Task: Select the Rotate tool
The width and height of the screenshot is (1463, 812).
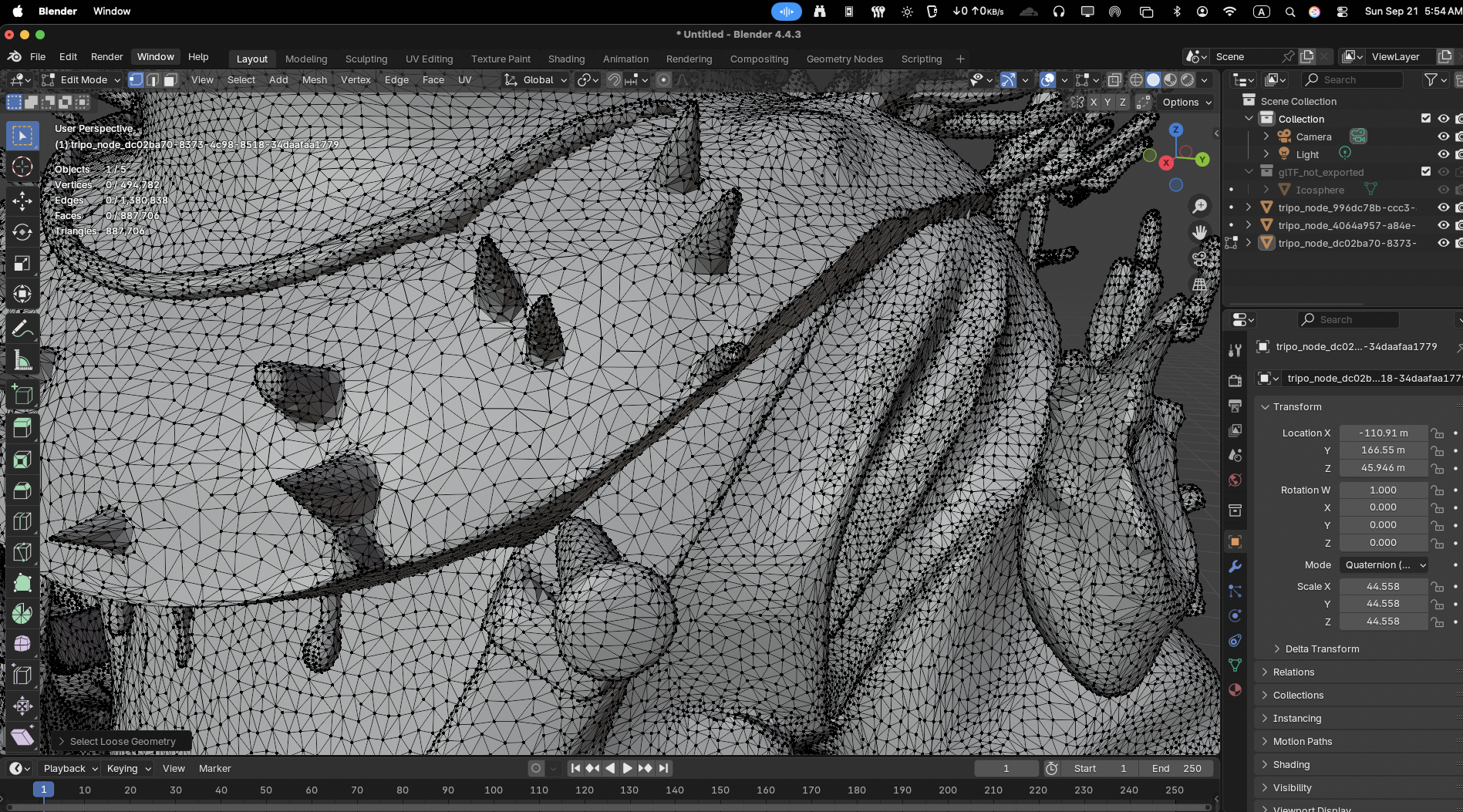Action: [x=22, y=232]
